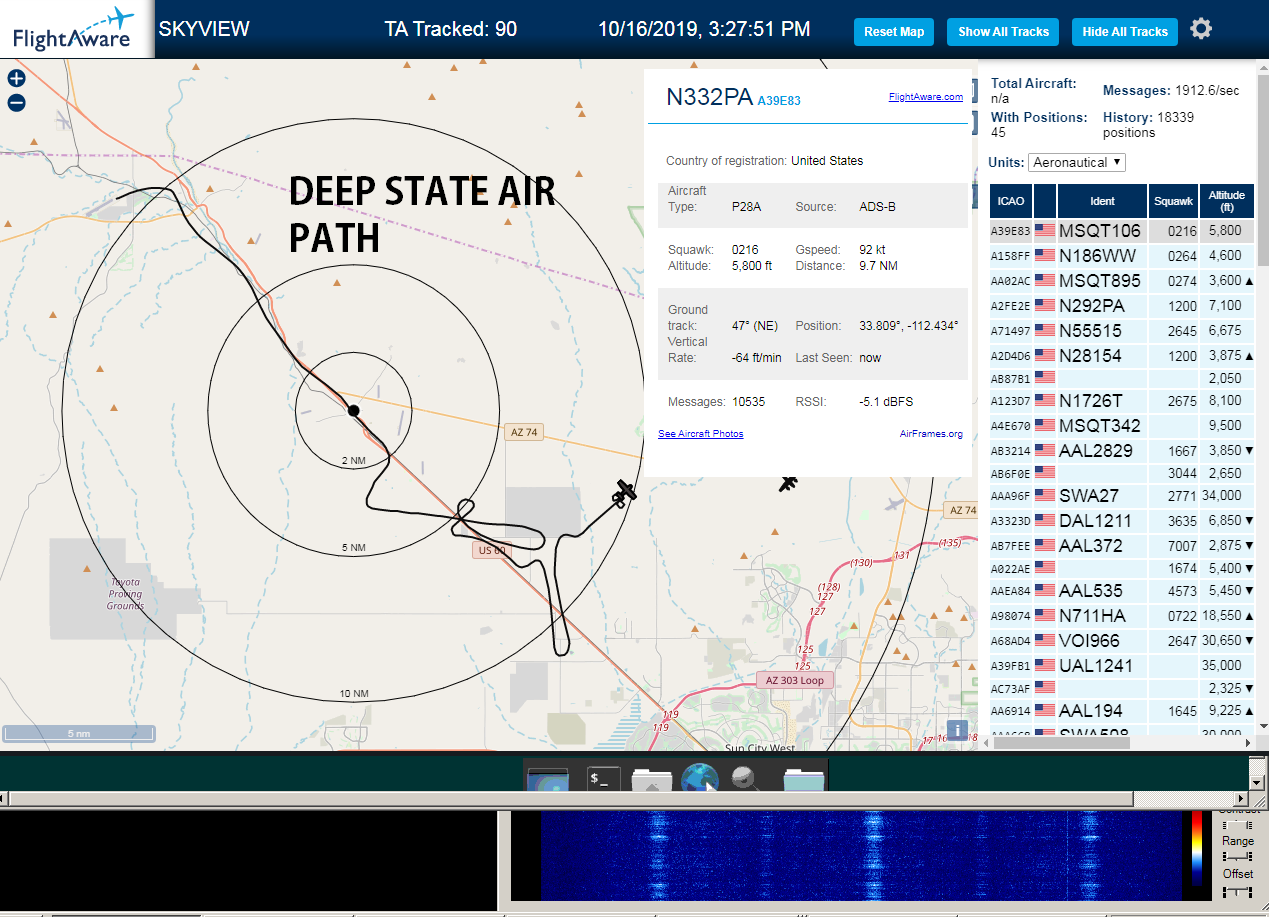Click the show desktop dock icon
Image resolution: width=1269 pixels, height=917 pixels.
coord(547,780)
